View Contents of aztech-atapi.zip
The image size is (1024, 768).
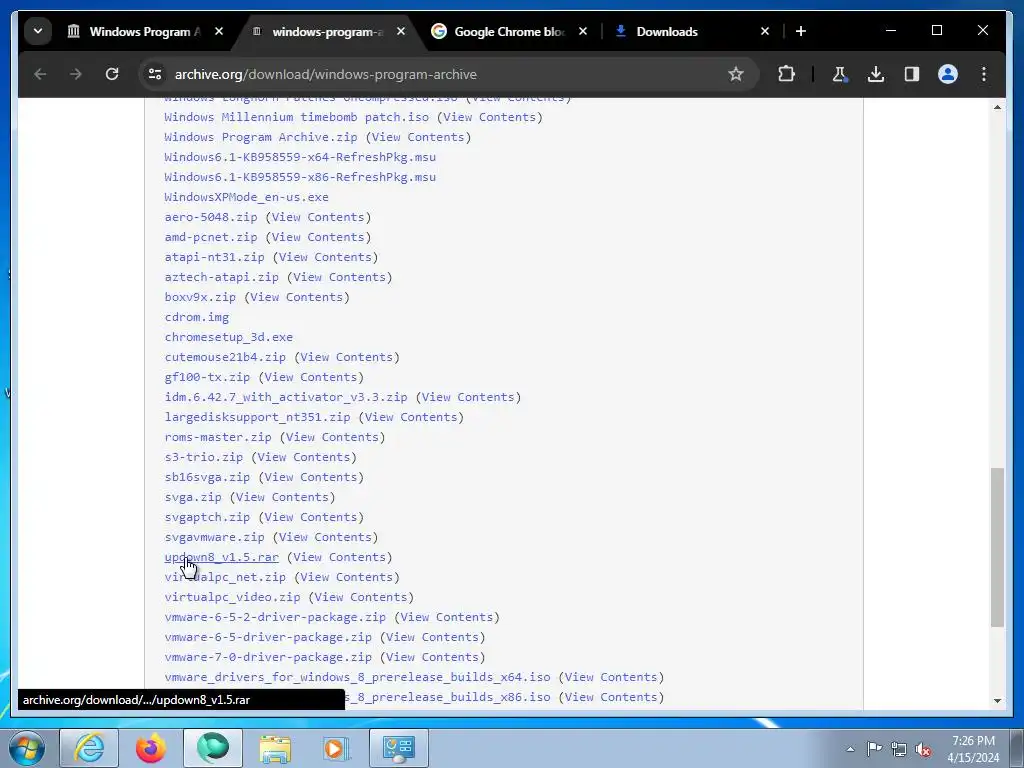[x=340, y=277]
